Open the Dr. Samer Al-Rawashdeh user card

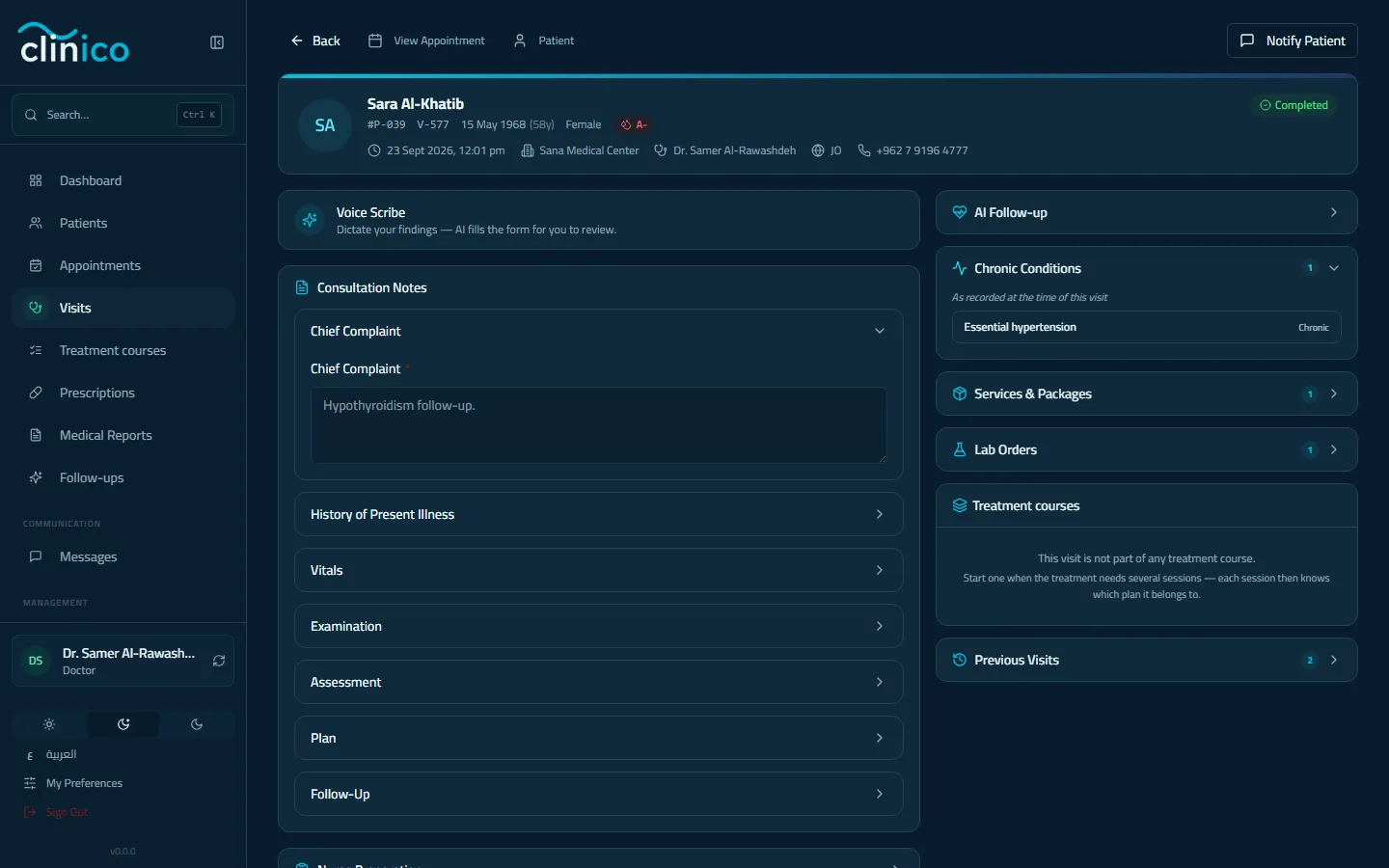pos(123,661)
